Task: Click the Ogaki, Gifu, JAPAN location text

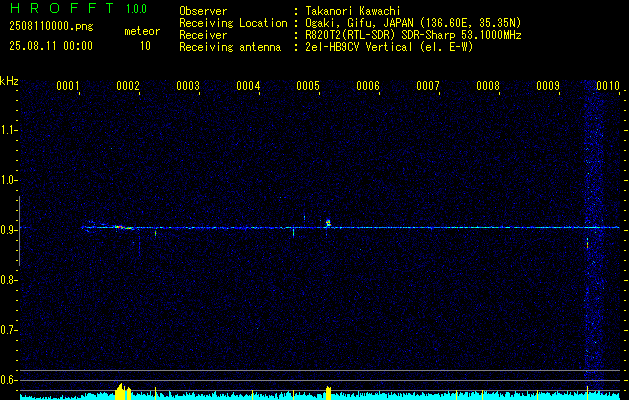Action: tap(413, 23)
